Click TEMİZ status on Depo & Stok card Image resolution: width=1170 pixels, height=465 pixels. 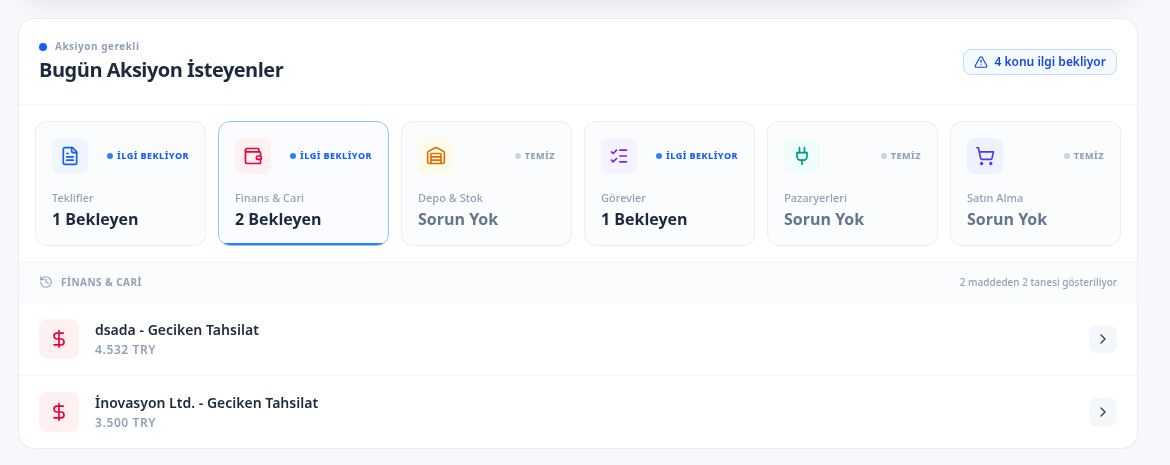(x=535, y=156)
